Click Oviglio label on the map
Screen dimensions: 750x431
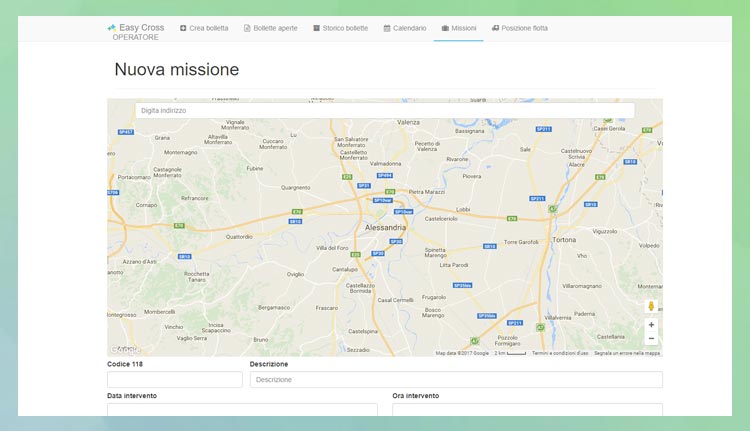(295, 274)
